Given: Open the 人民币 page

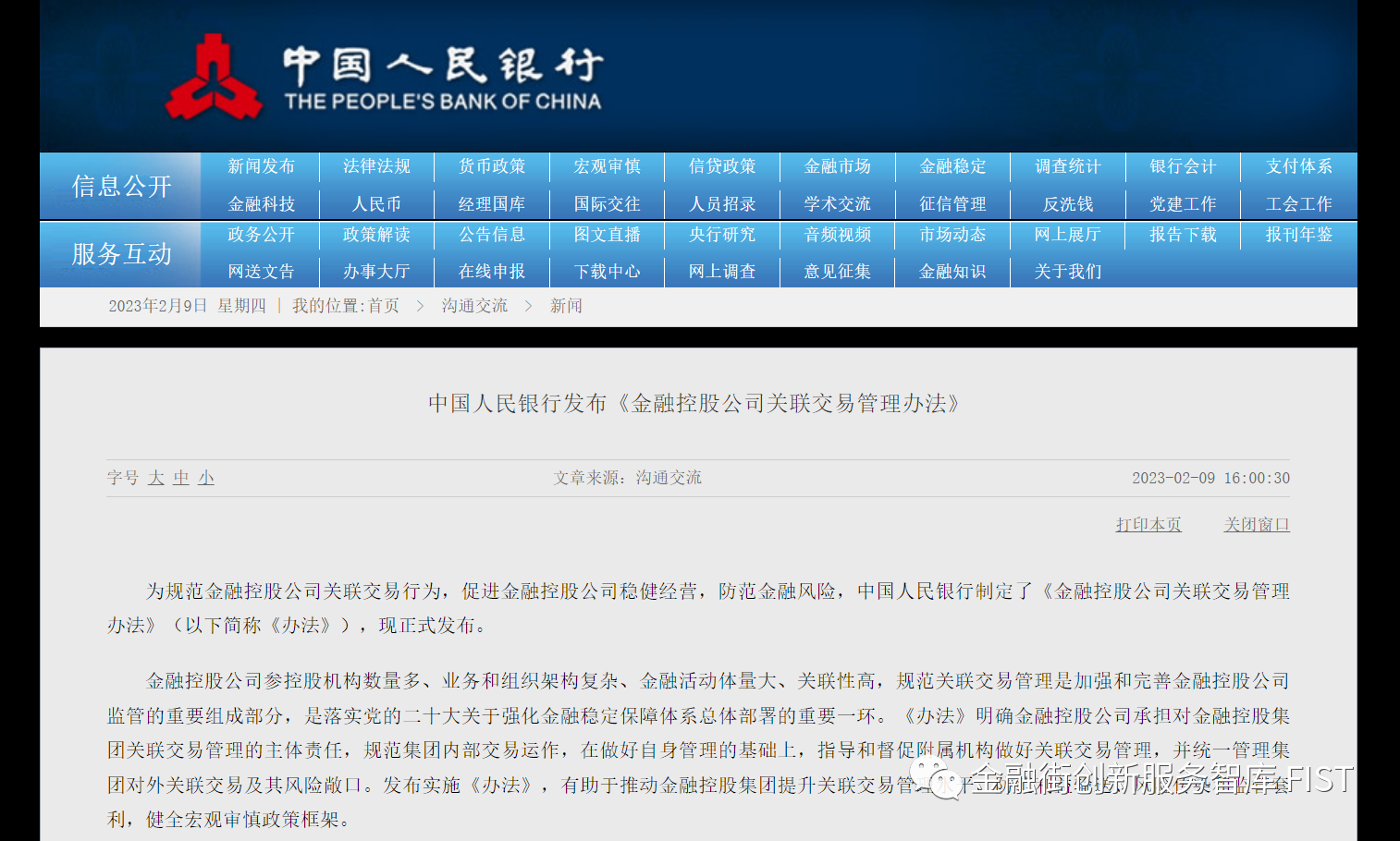Looking at the screenshot, I should 376,204.
